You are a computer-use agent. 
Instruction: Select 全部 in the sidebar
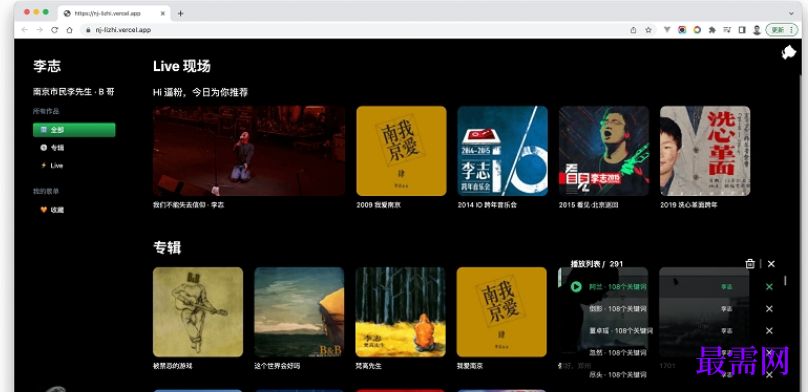click(74, 130)
